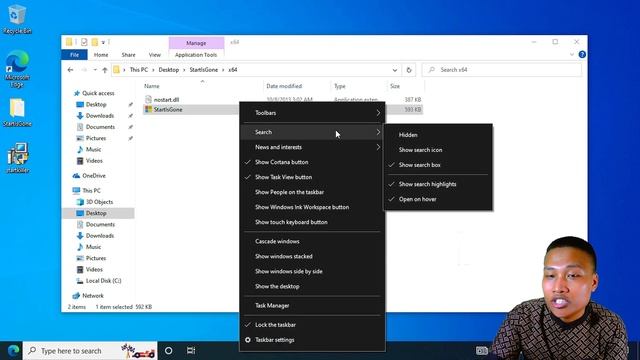The width and height of the screenshot is (640, 360).
Task: Expand the Toolbars submenu
Action: (312, 113)
